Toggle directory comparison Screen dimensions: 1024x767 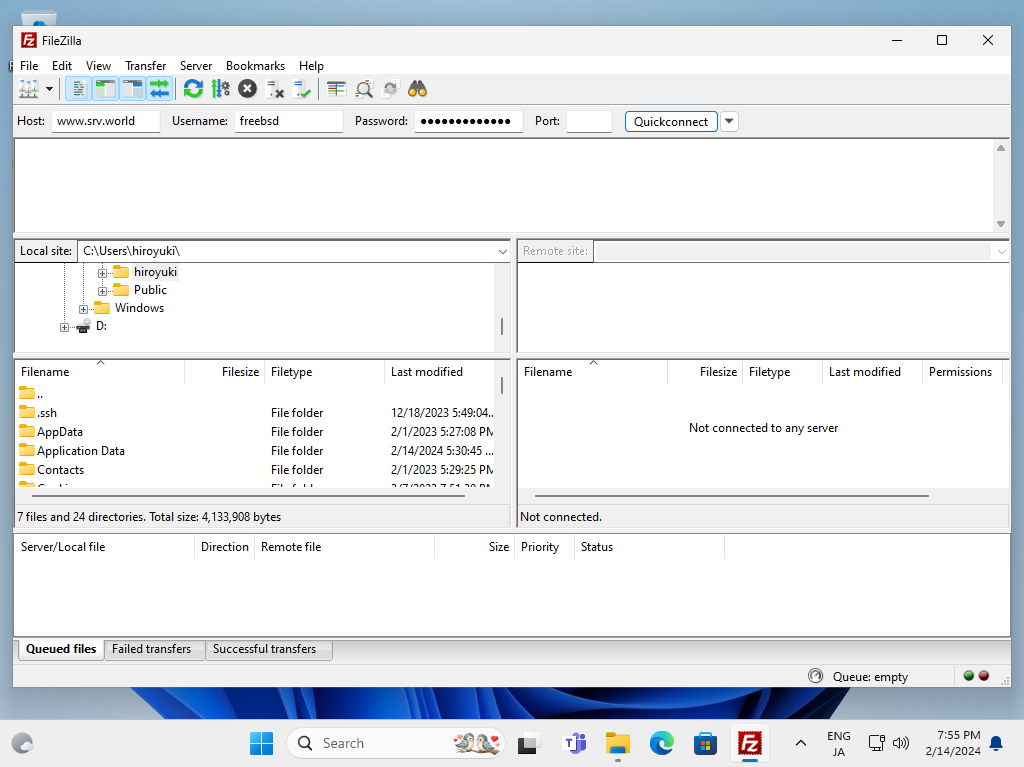click(x=364, y=89)
